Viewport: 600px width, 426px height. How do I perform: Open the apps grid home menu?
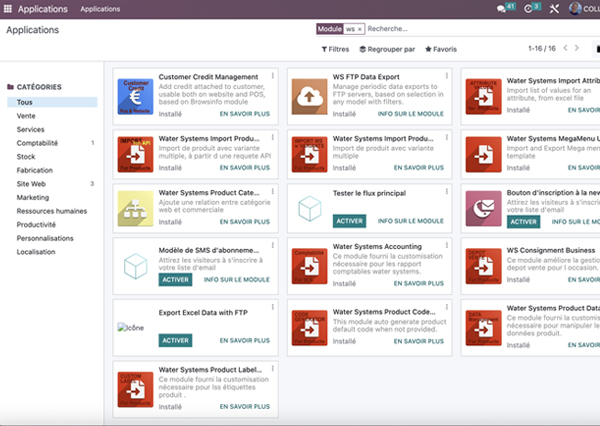8,9
